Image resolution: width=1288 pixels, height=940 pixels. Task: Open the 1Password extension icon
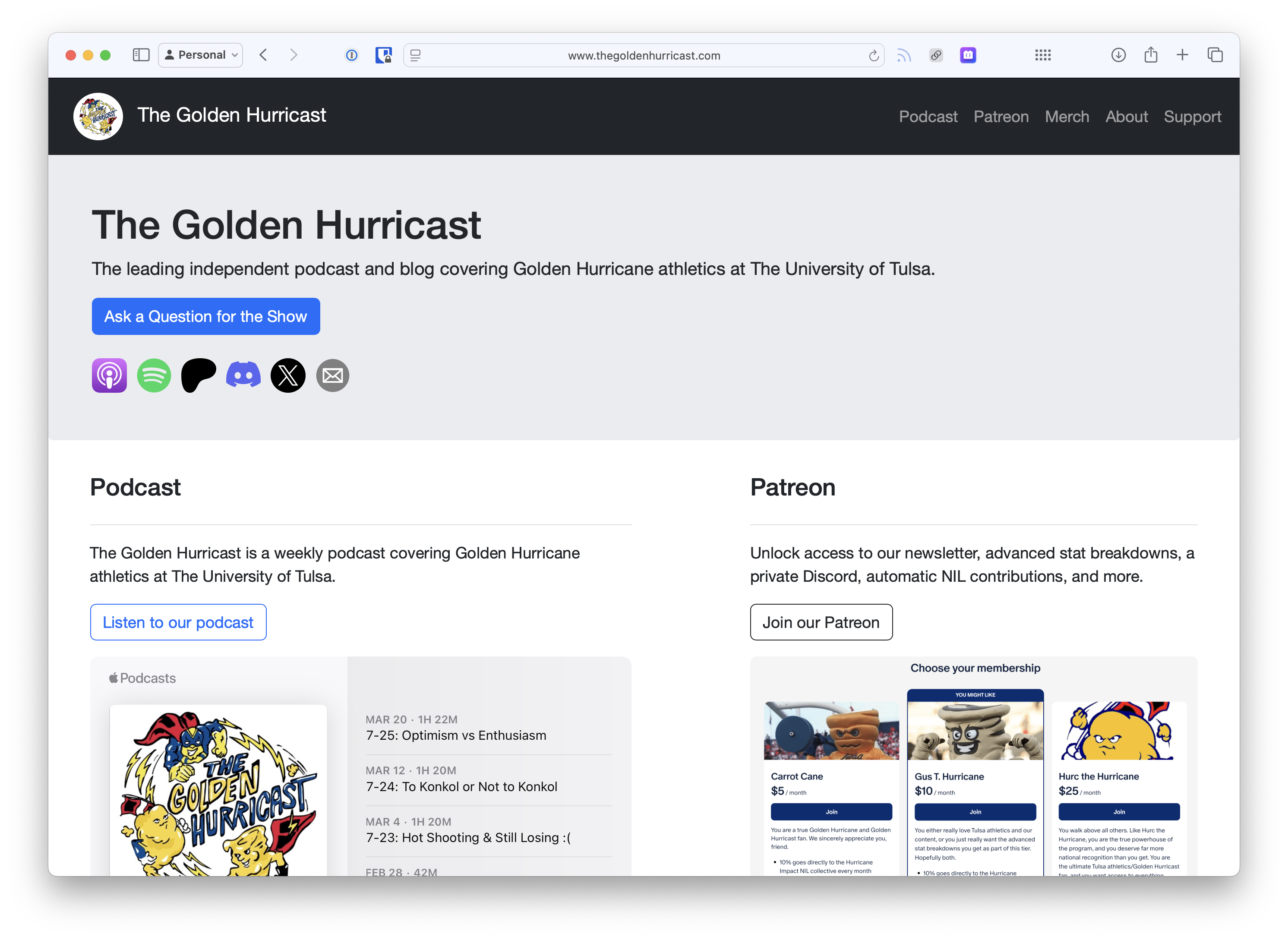click(352, 55)
